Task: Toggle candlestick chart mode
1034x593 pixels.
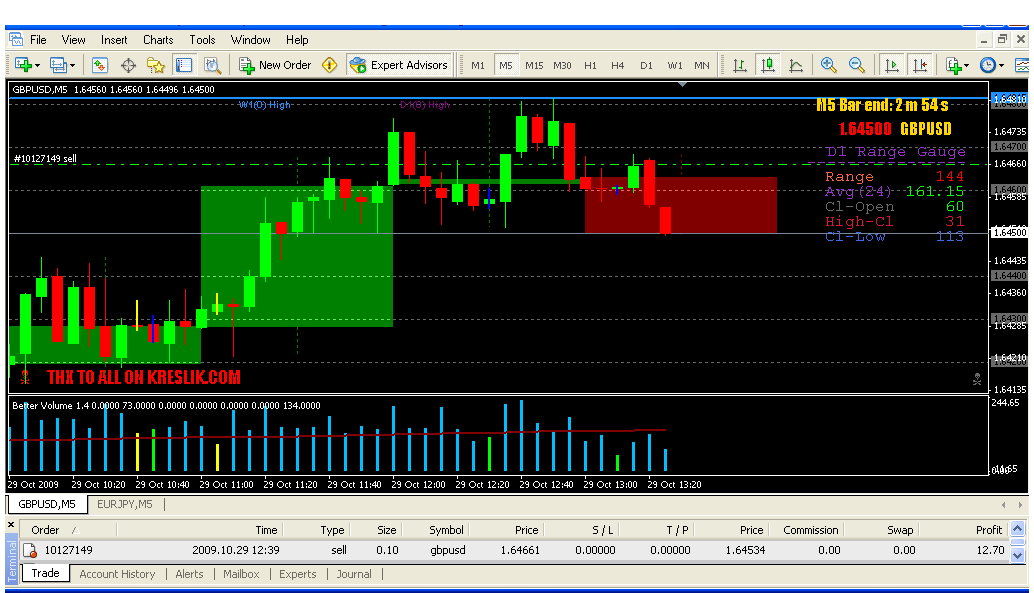Action: point(768,65)
